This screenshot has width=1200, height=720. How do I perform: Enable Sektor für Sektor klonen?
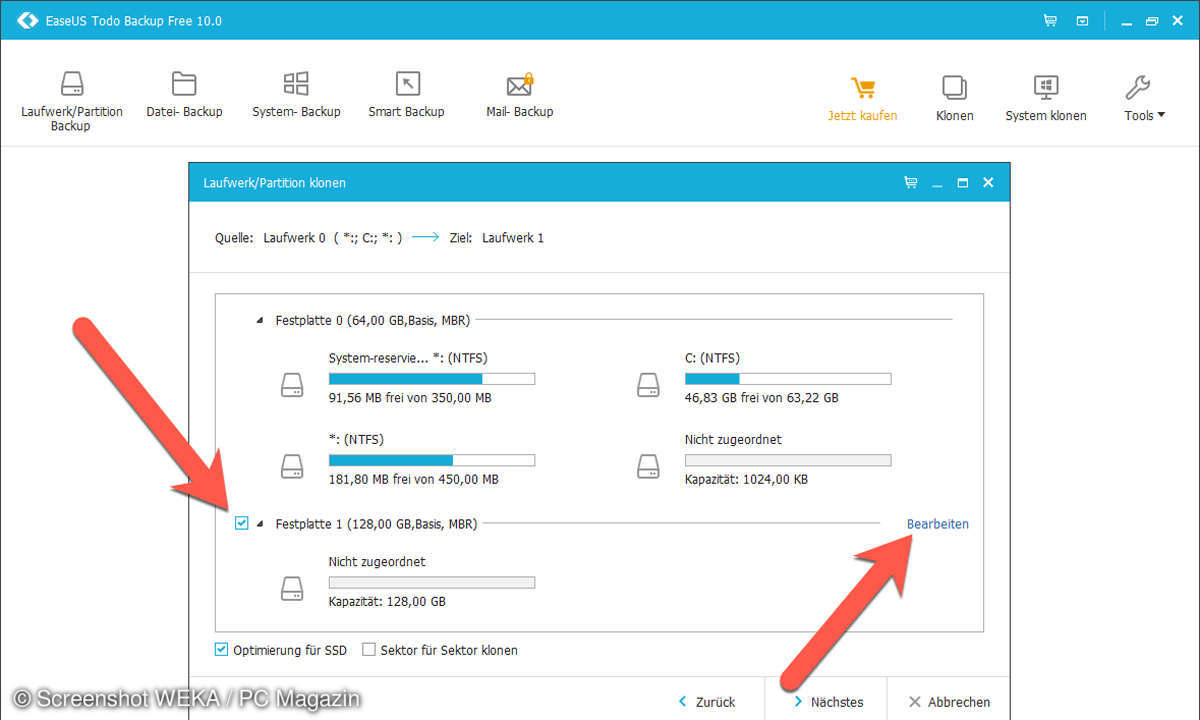(x=369, y=650)
